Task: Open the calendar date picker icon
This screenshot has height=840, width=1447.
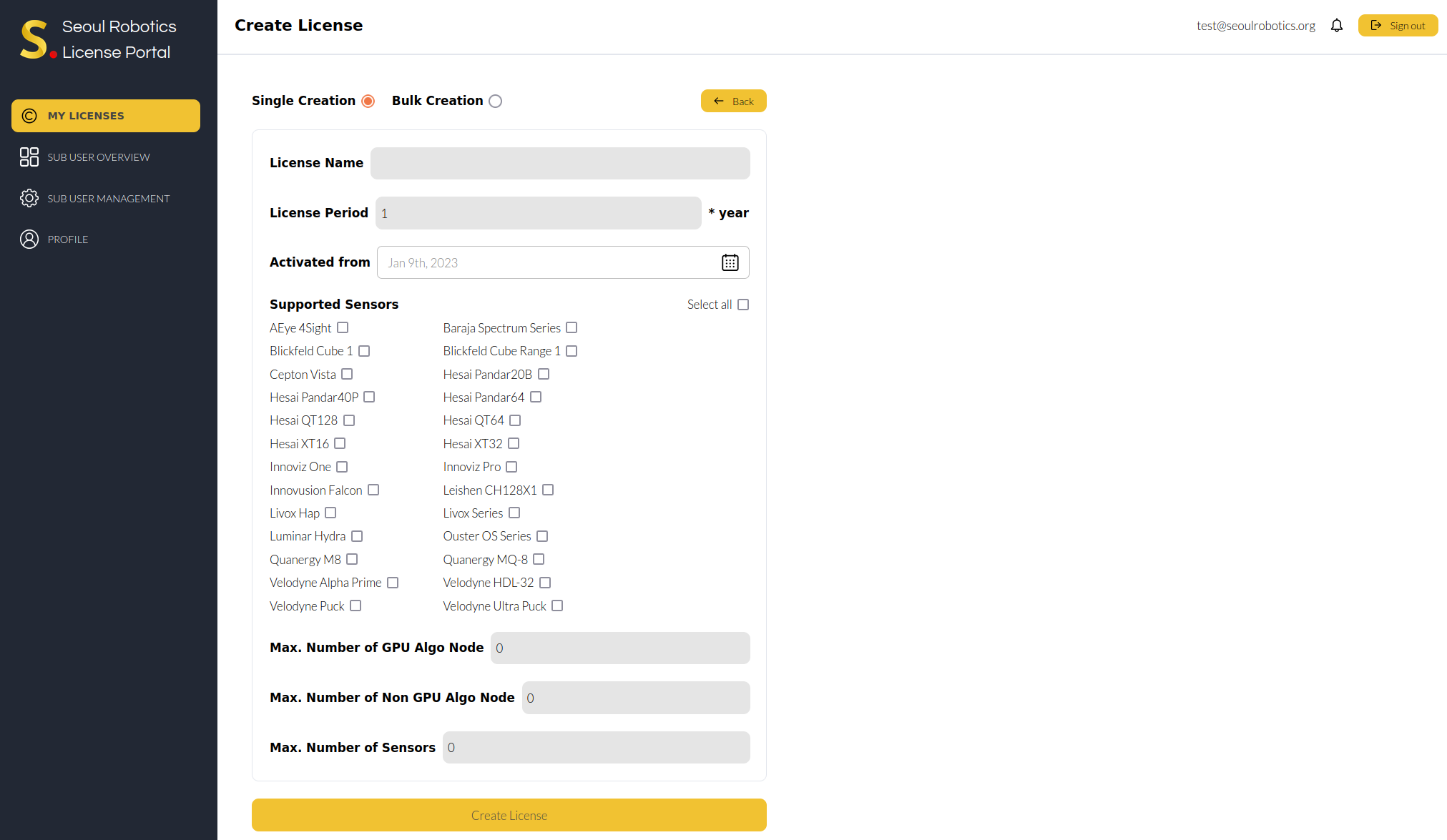Action: (730, 262)
